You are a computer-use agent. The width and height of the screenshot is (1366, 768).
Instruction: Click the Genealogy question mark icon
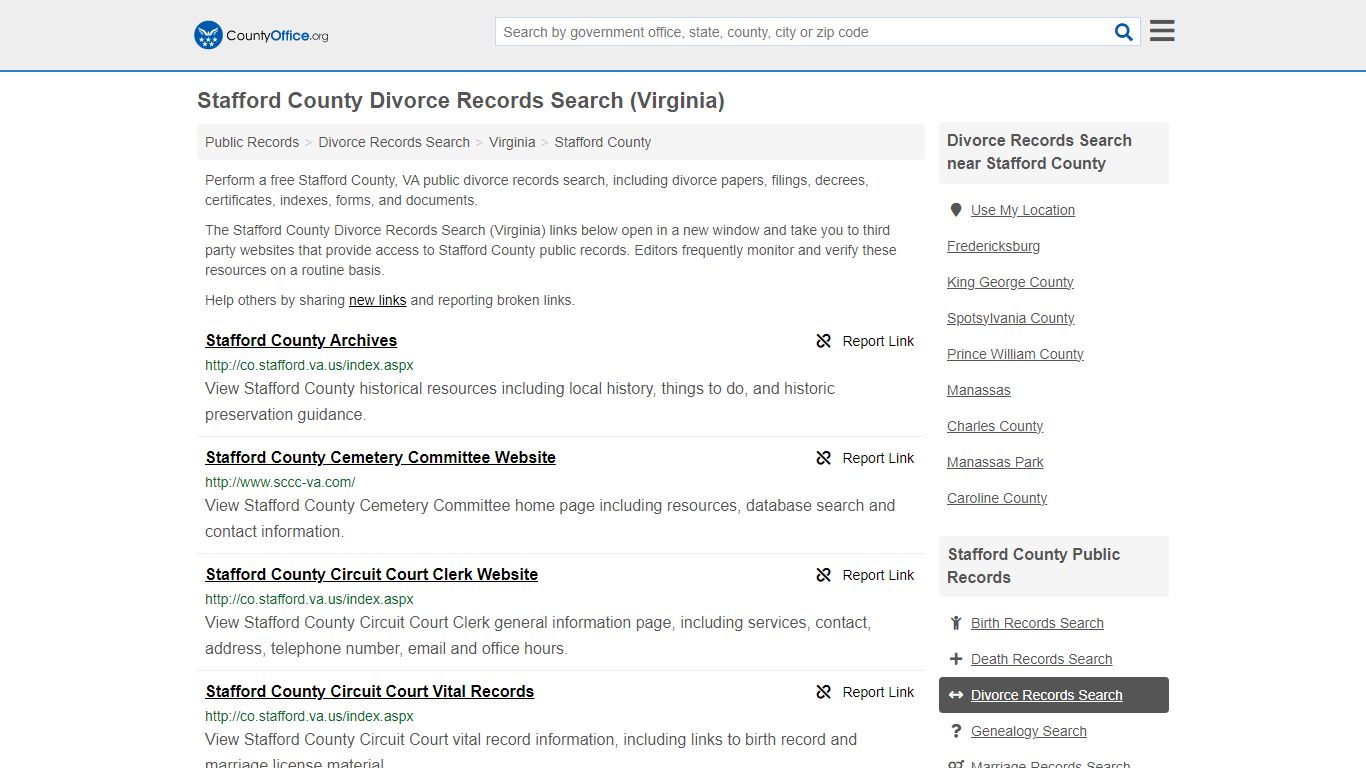(956, 731)
